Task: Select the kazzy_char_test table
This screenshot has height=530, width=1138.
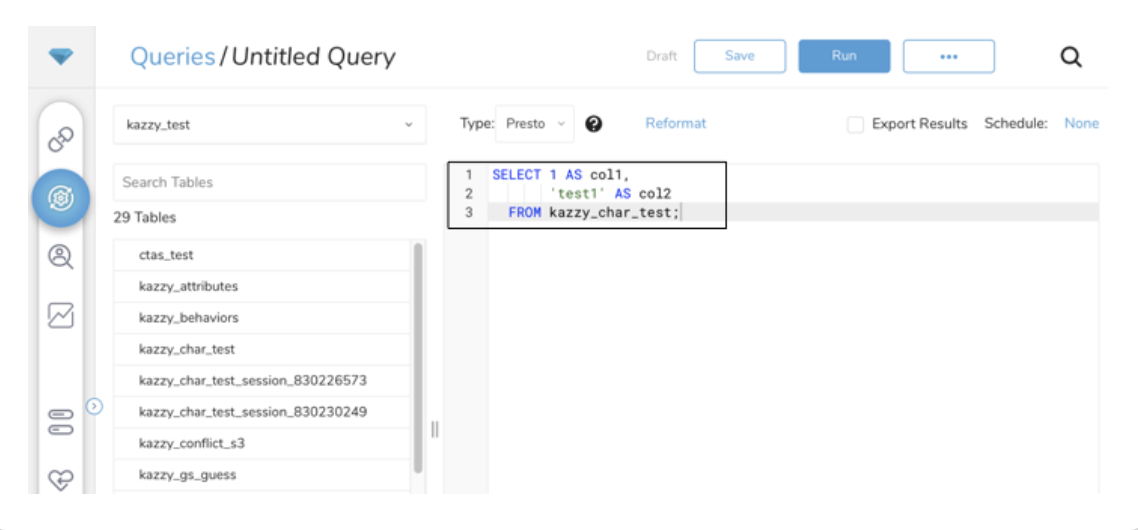Action: tap(187, 349)
